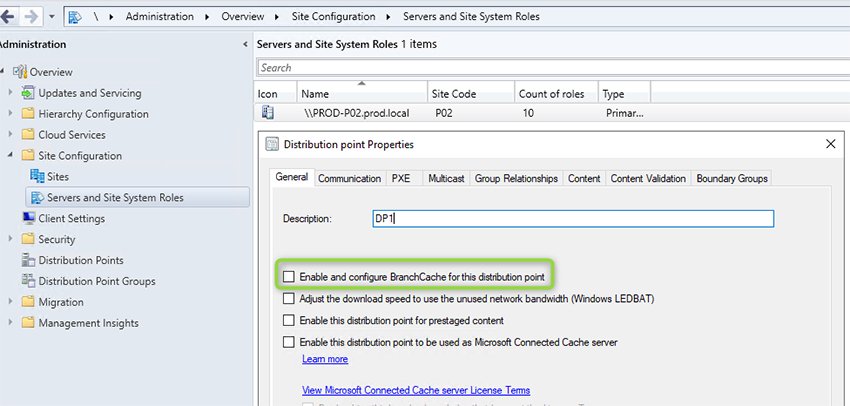The width and height of the screenshot is (850, 406).
Task: Expand the Management Insights node
Action: tap(10, 323)
